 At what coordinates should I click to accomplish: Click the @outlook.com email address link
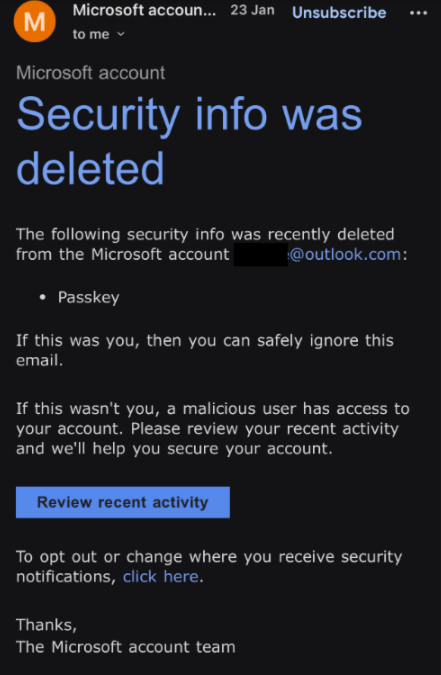pyautogui.click(x=345, y=254)
